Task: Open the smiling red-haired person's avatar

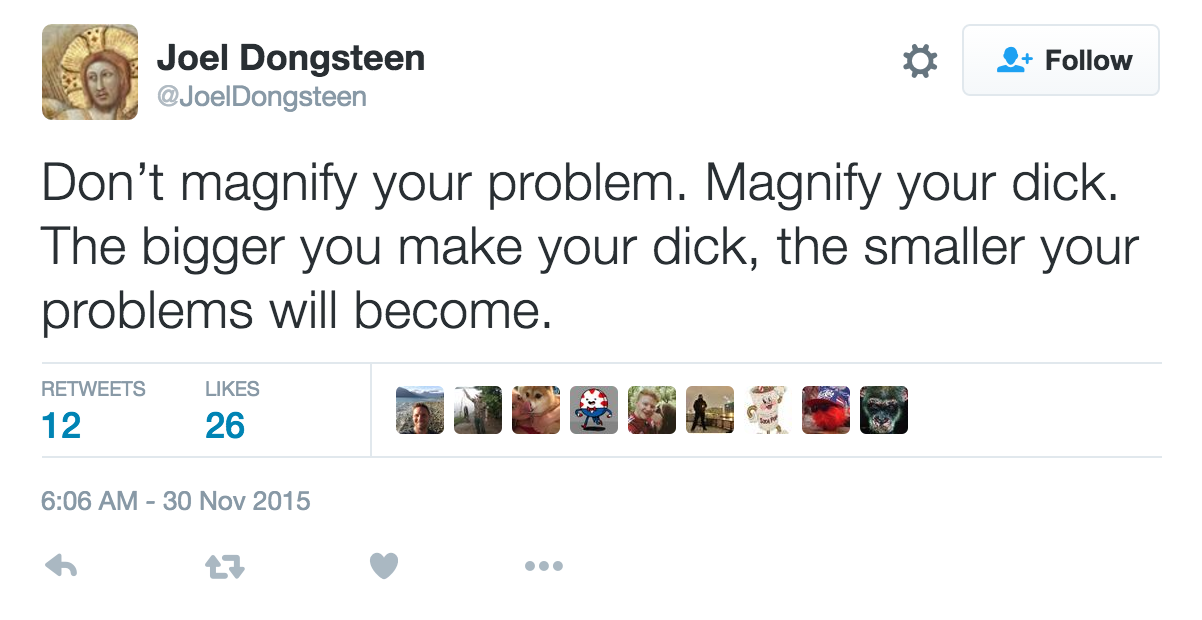Action: (652, 410)
